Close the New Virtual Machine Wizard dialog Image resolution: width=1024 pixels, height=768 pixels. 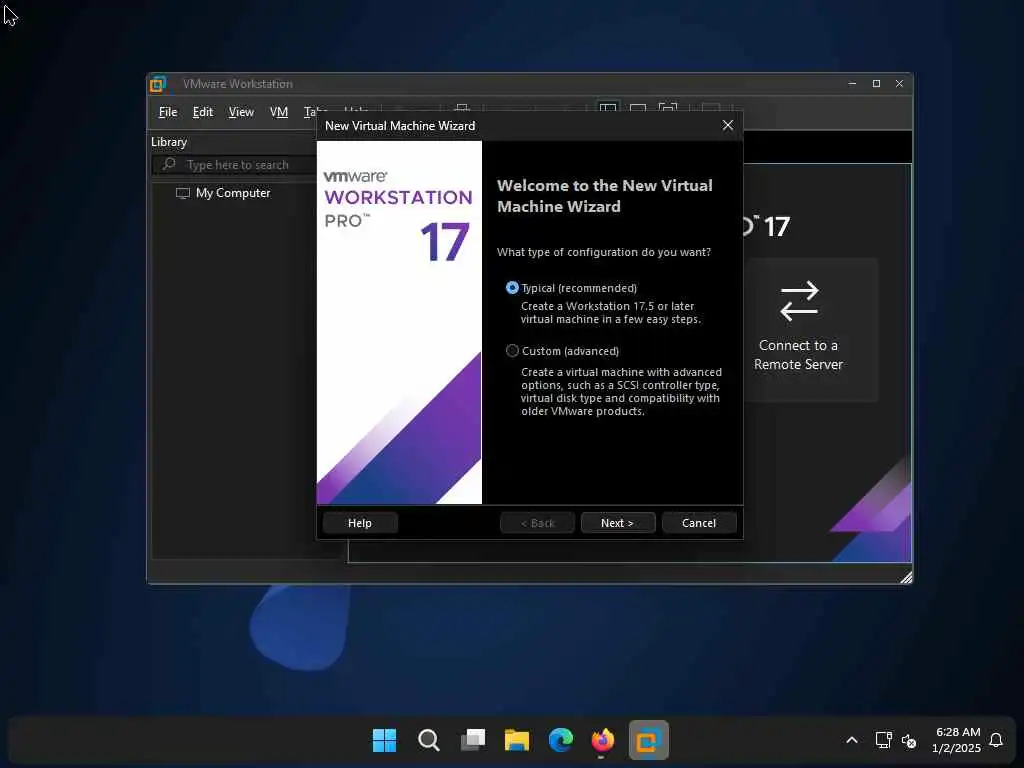(728, 125)
